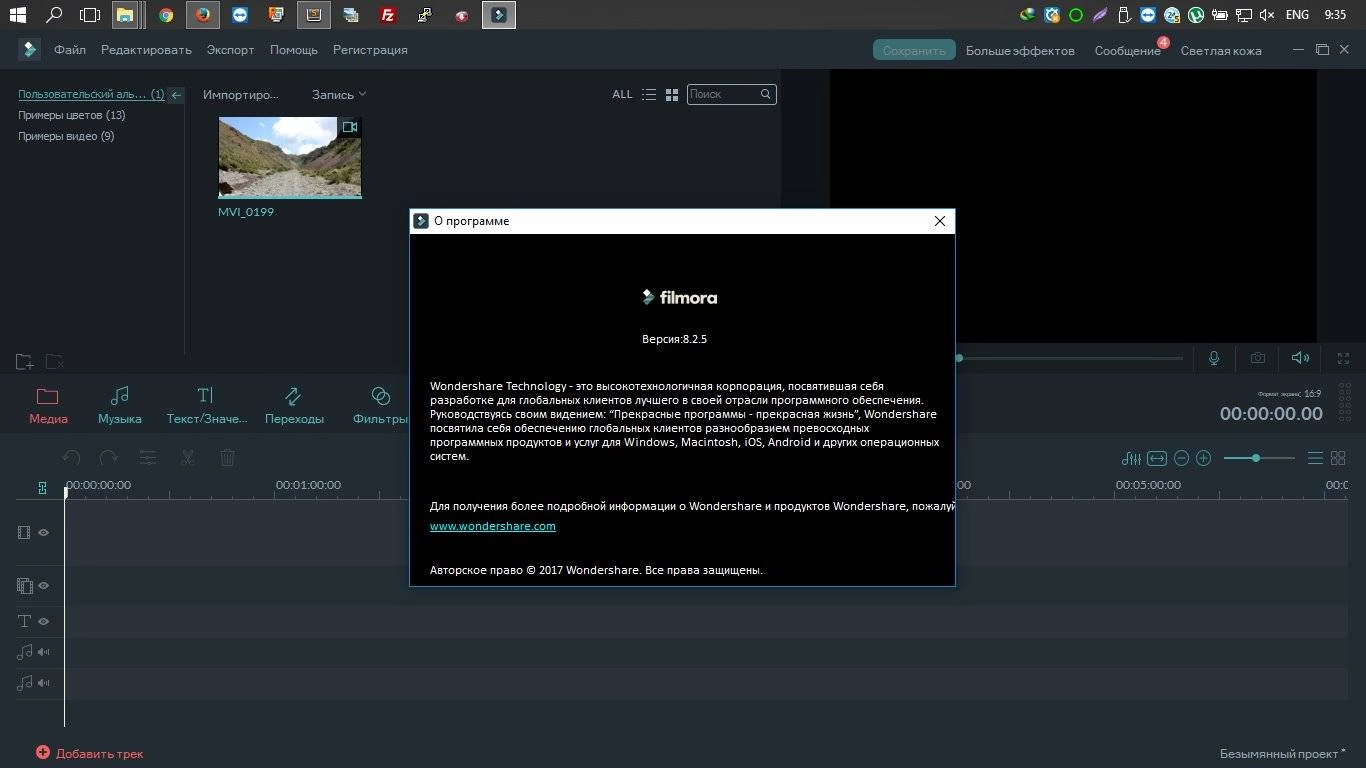Click the delete folder icon
The height and width of the screenshot is (768, 1366).
click(x=55, y=362)
